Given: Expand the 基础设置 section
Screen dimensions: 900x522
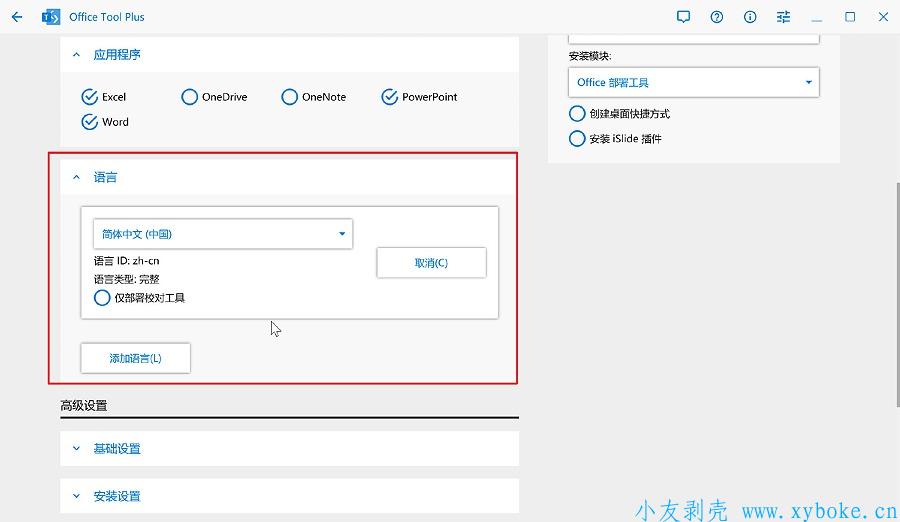Looking at the screenshot, I should 77,449.
